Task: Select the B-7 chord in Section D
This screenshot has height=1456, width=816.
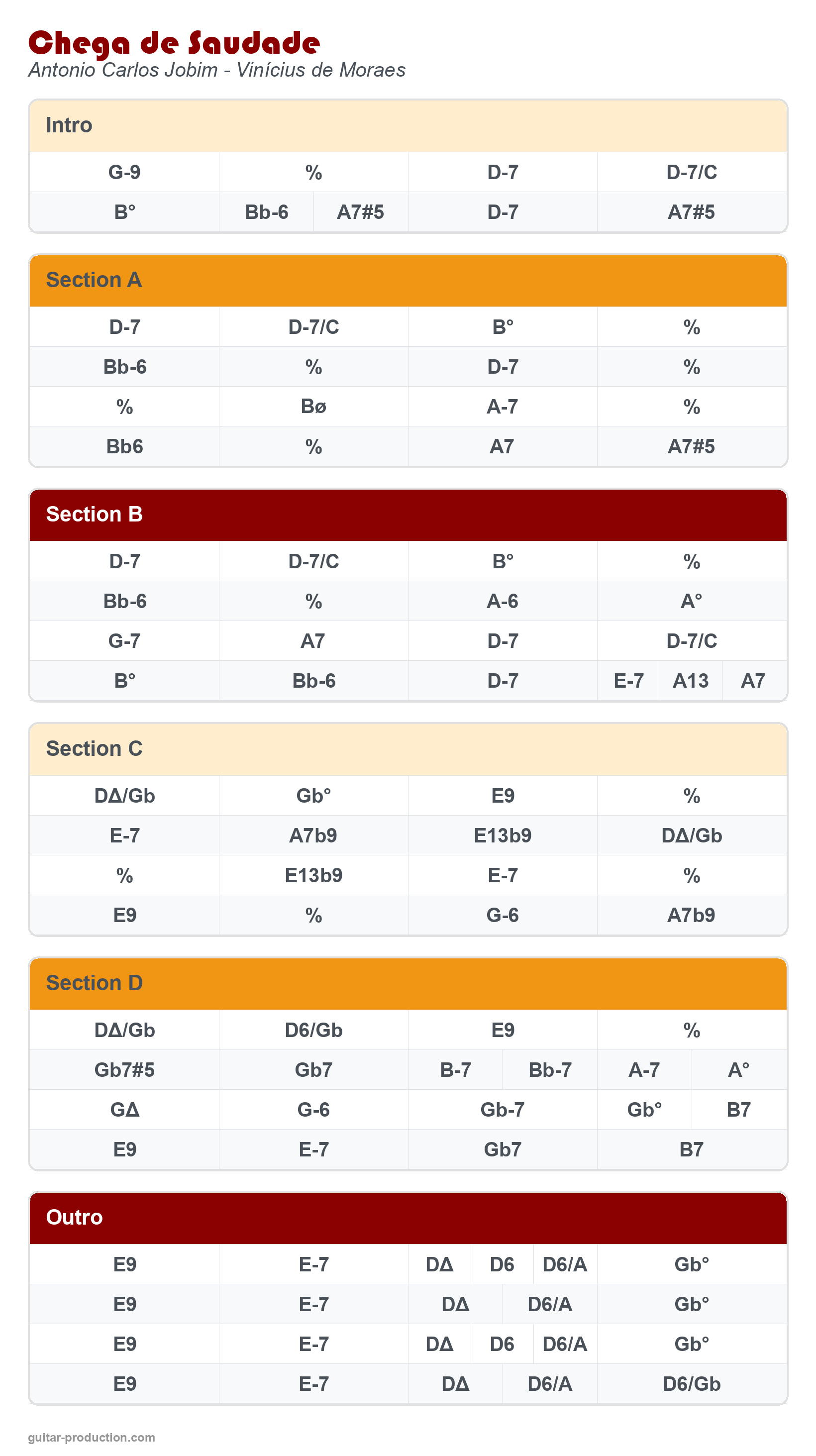Action: [x=455, y=1070]
